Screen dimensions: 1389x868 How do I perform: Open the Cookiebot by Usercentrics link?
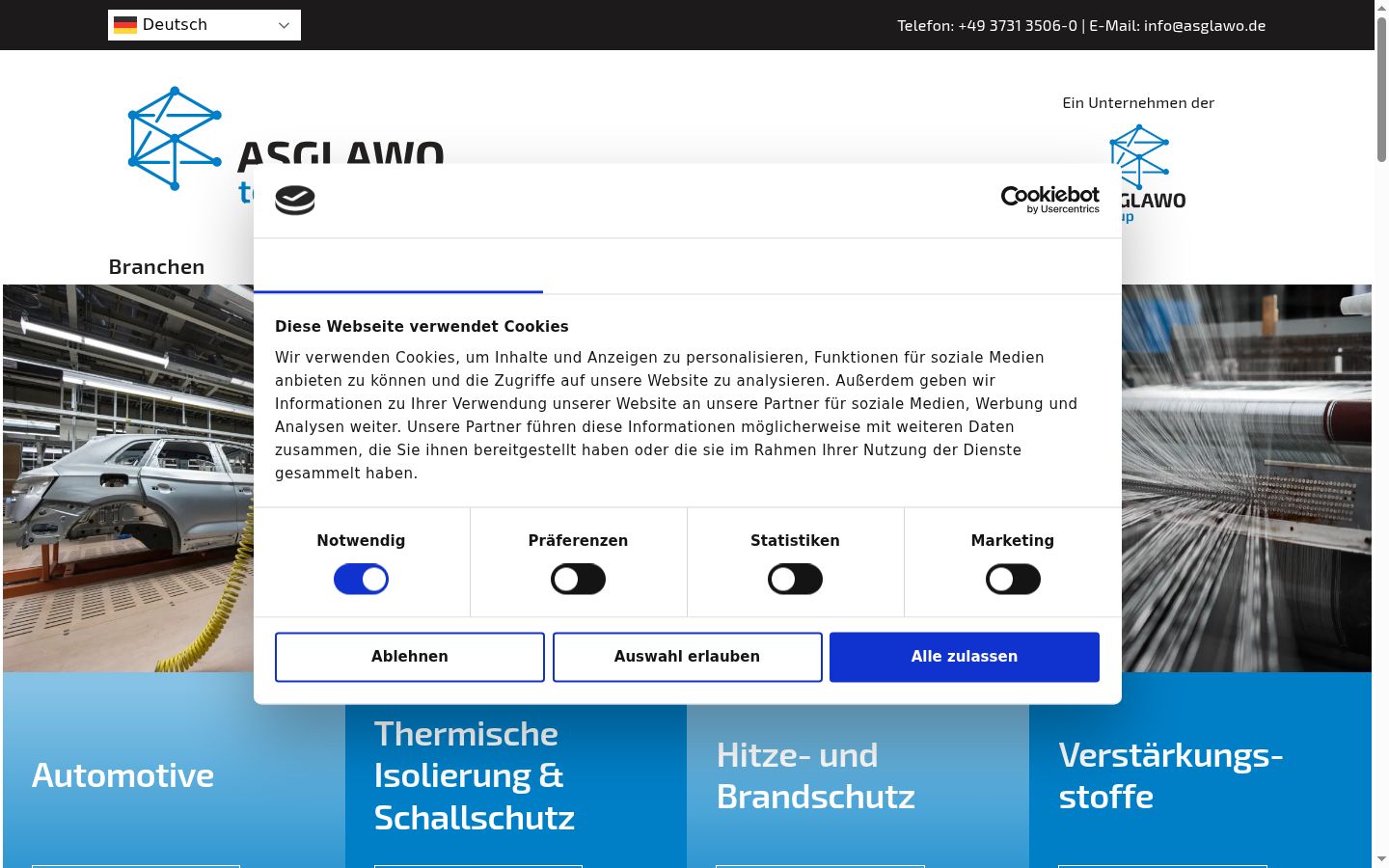(1049, 200)
